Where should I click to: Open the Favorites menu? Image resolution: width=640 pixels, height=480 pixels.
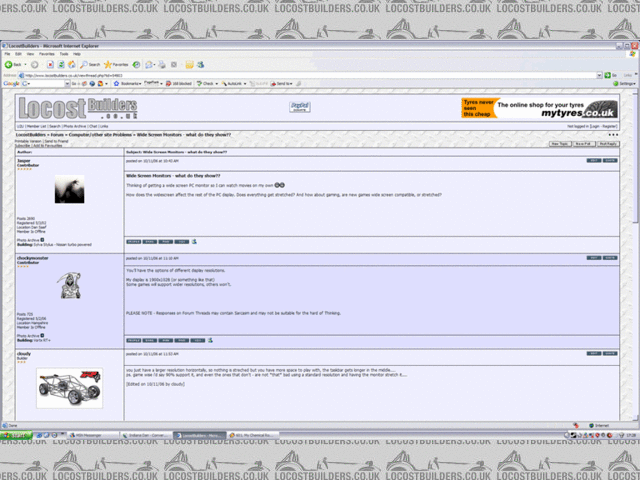[47, 54]
